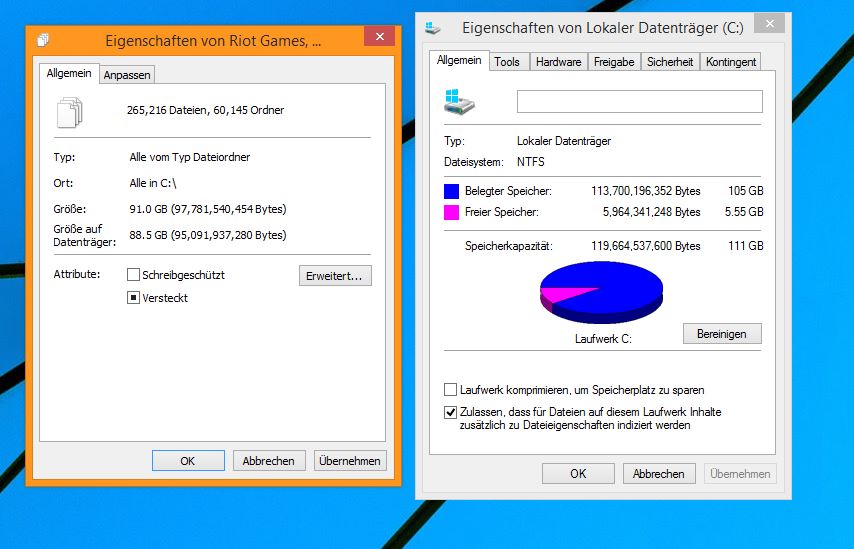Click the multiple-files icon in the Riot Games properties
The image size is (854, 549).
pyautogui.click(x=70, y=112)
